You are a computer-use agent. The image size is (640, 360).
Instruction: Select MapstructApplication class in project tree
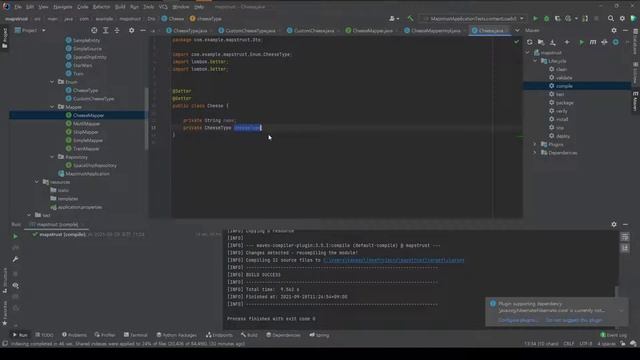83,173
